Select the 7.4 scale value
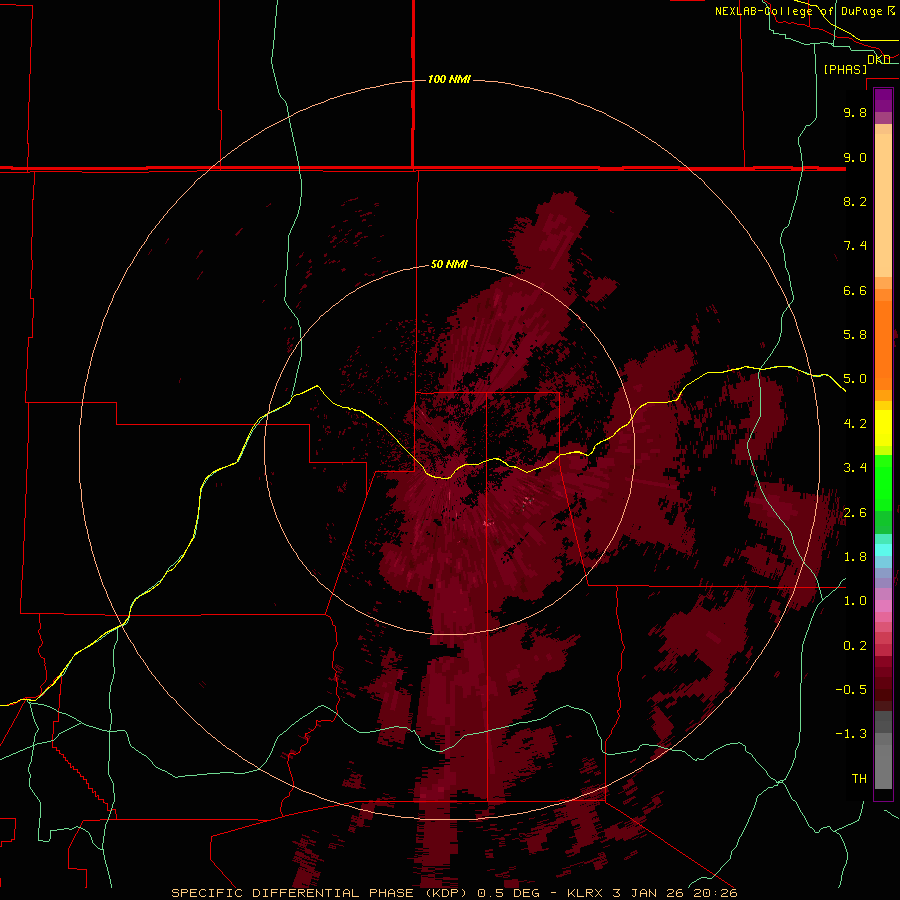The width and height of the screenshot is (900, 900). coord(855,246)
